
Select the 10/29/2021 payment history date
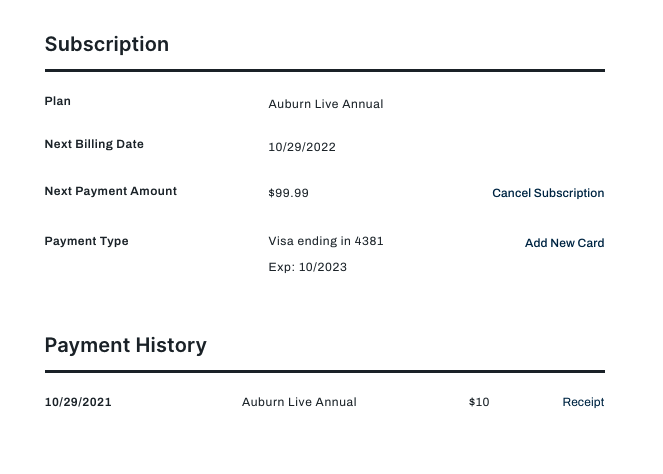78,402
